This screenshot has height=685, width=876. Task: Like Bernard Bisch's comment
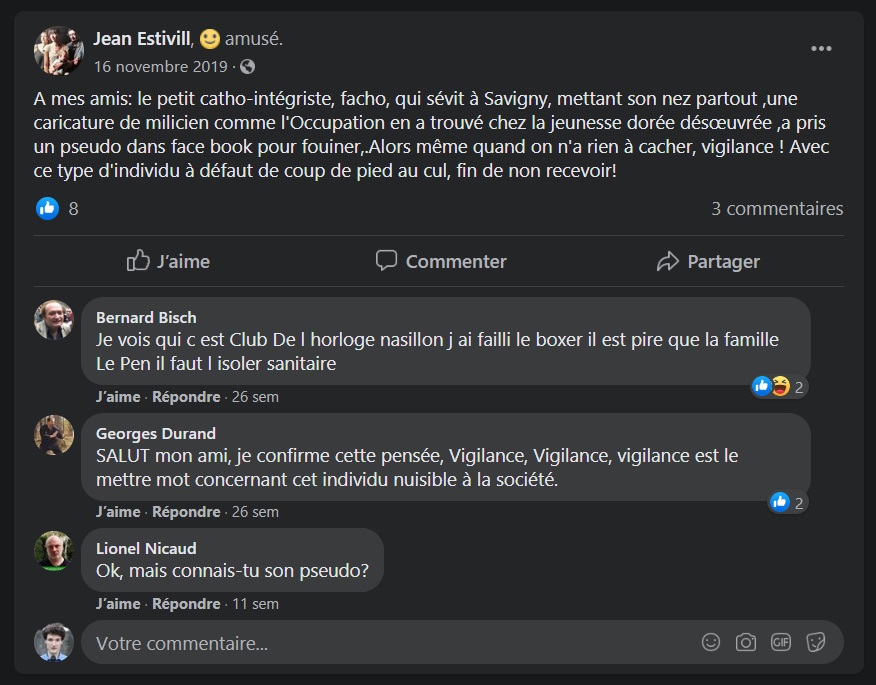(x=118, y=396)
